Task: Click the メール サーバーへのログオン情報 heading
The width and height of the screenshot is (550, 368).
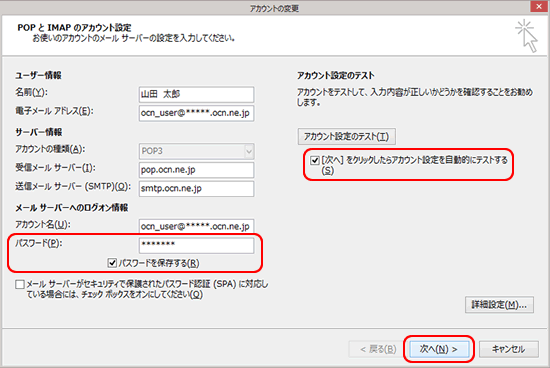Action: coord(72,208)
